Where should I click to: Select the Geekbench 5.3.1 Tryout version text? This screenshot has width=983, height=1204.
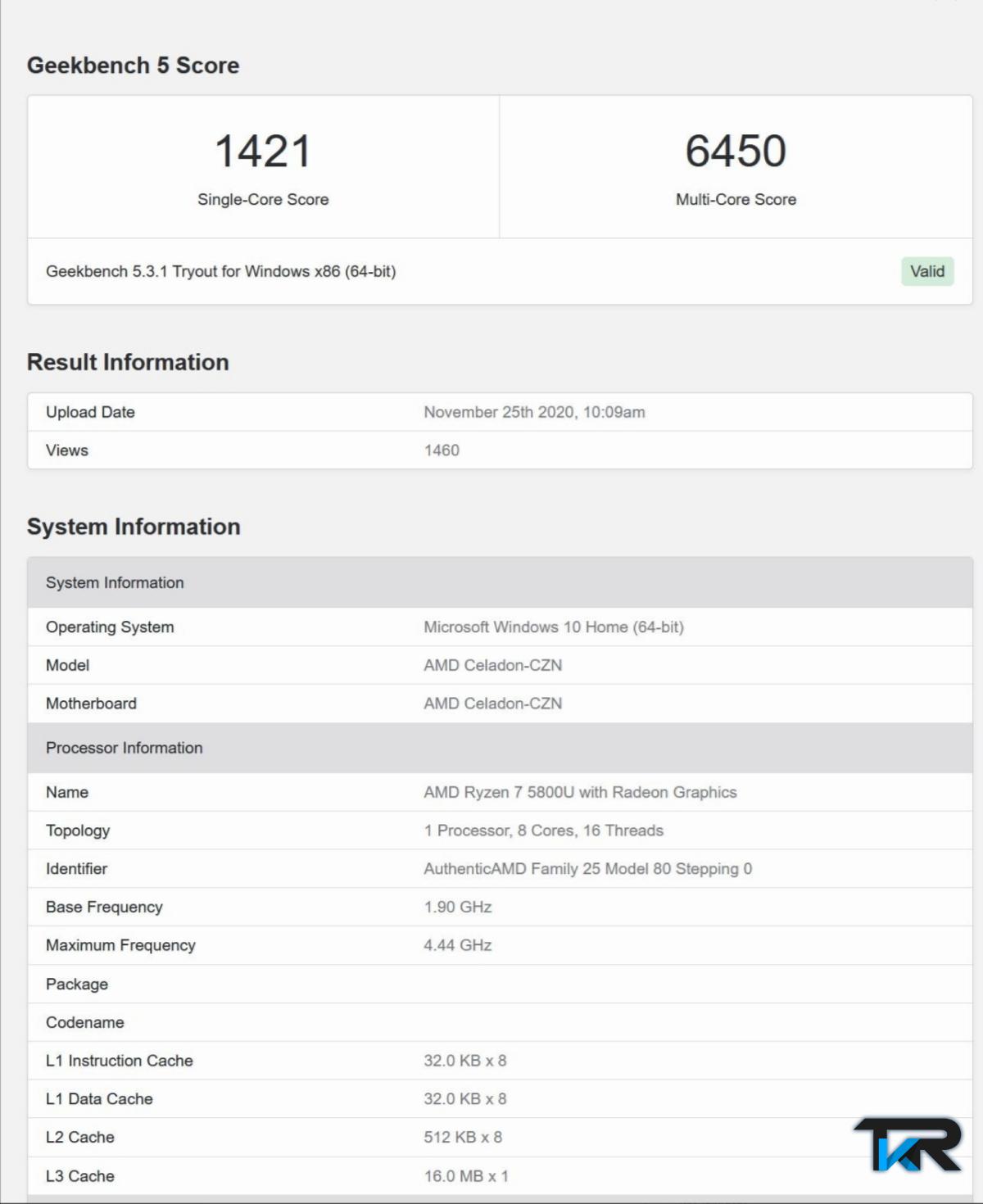221,271
